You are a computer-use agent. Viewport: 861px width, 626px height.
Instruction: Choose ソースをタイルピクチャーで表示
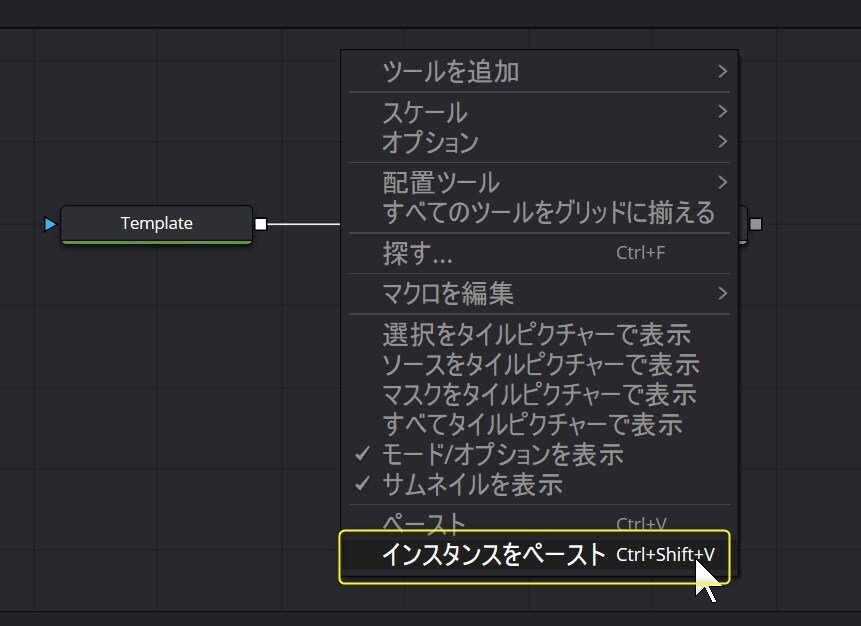539,364
